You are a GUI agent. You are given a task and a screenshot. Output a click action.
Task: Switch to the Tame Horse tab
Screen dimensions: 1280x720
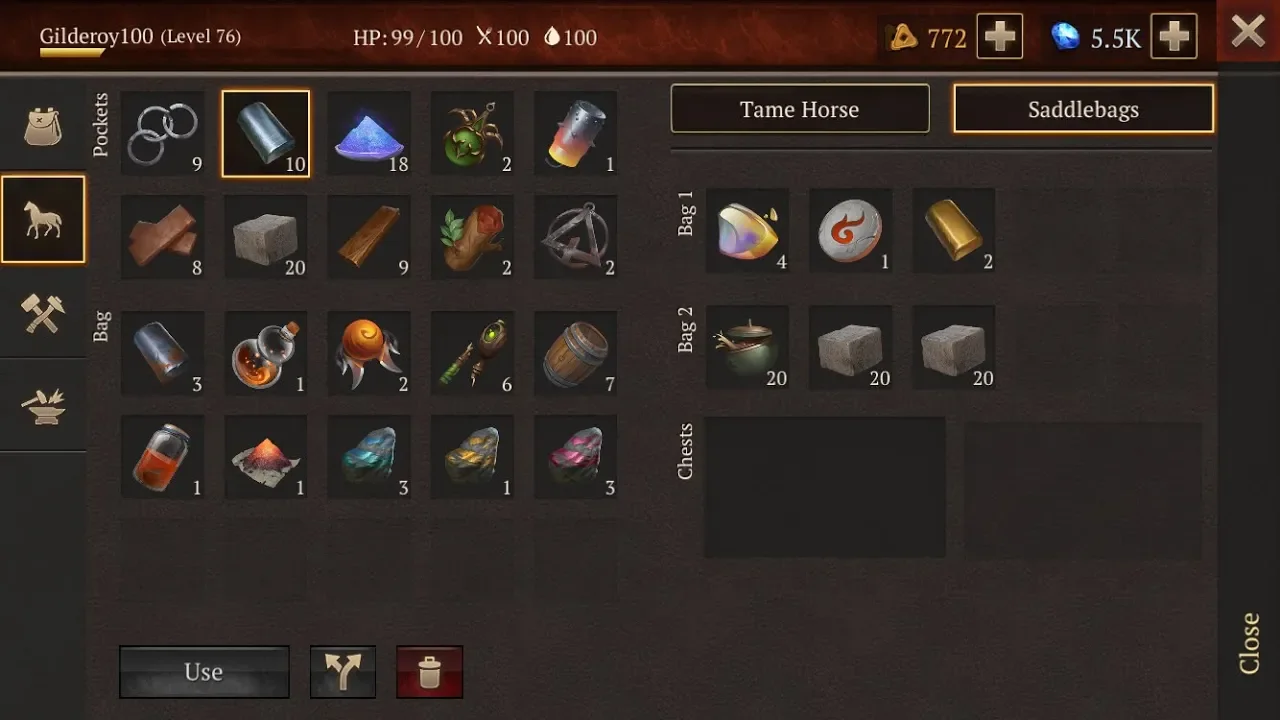click(x=800, y=109)
